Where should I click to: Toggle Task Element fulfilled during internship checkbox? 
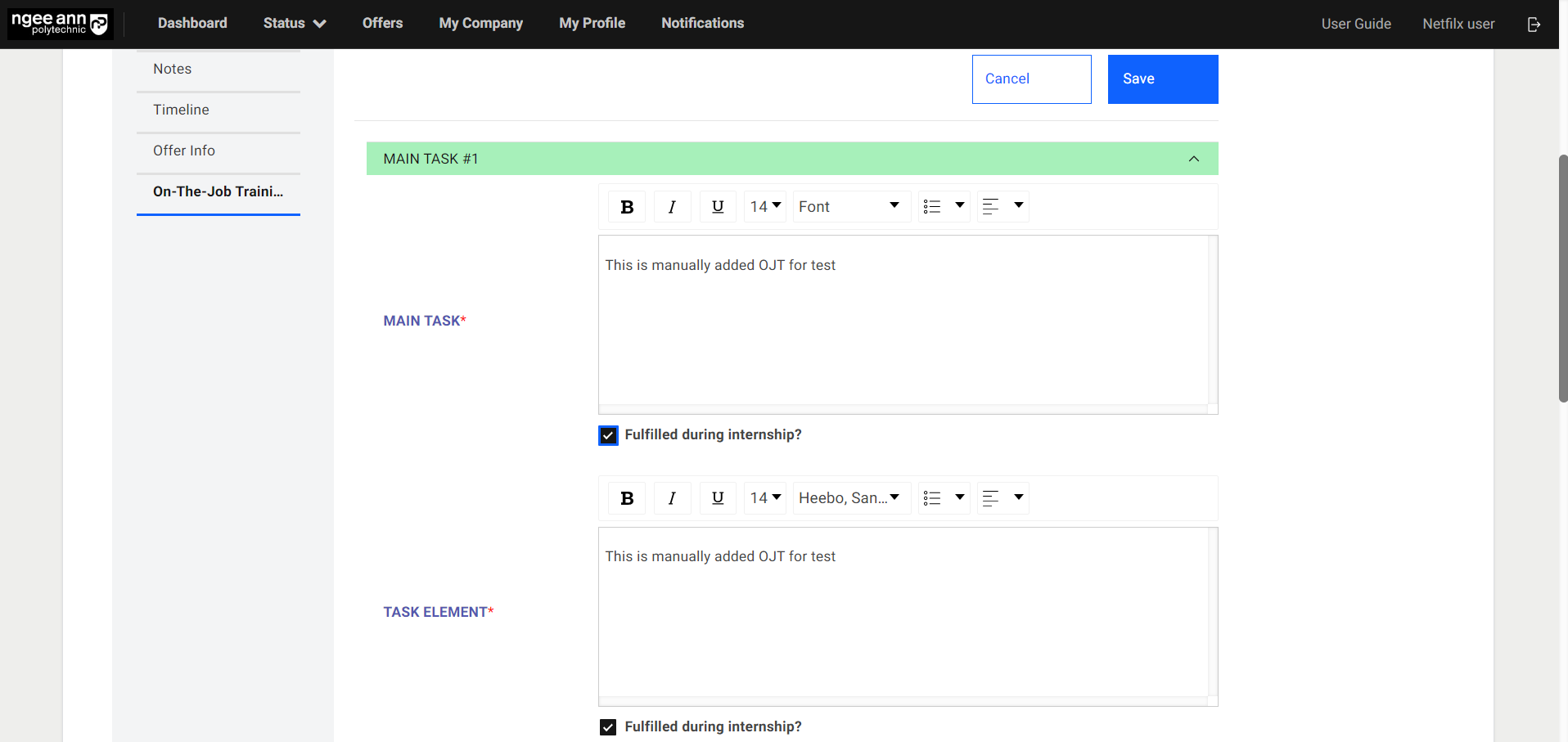pyautogui.click(x=608, y=727)
